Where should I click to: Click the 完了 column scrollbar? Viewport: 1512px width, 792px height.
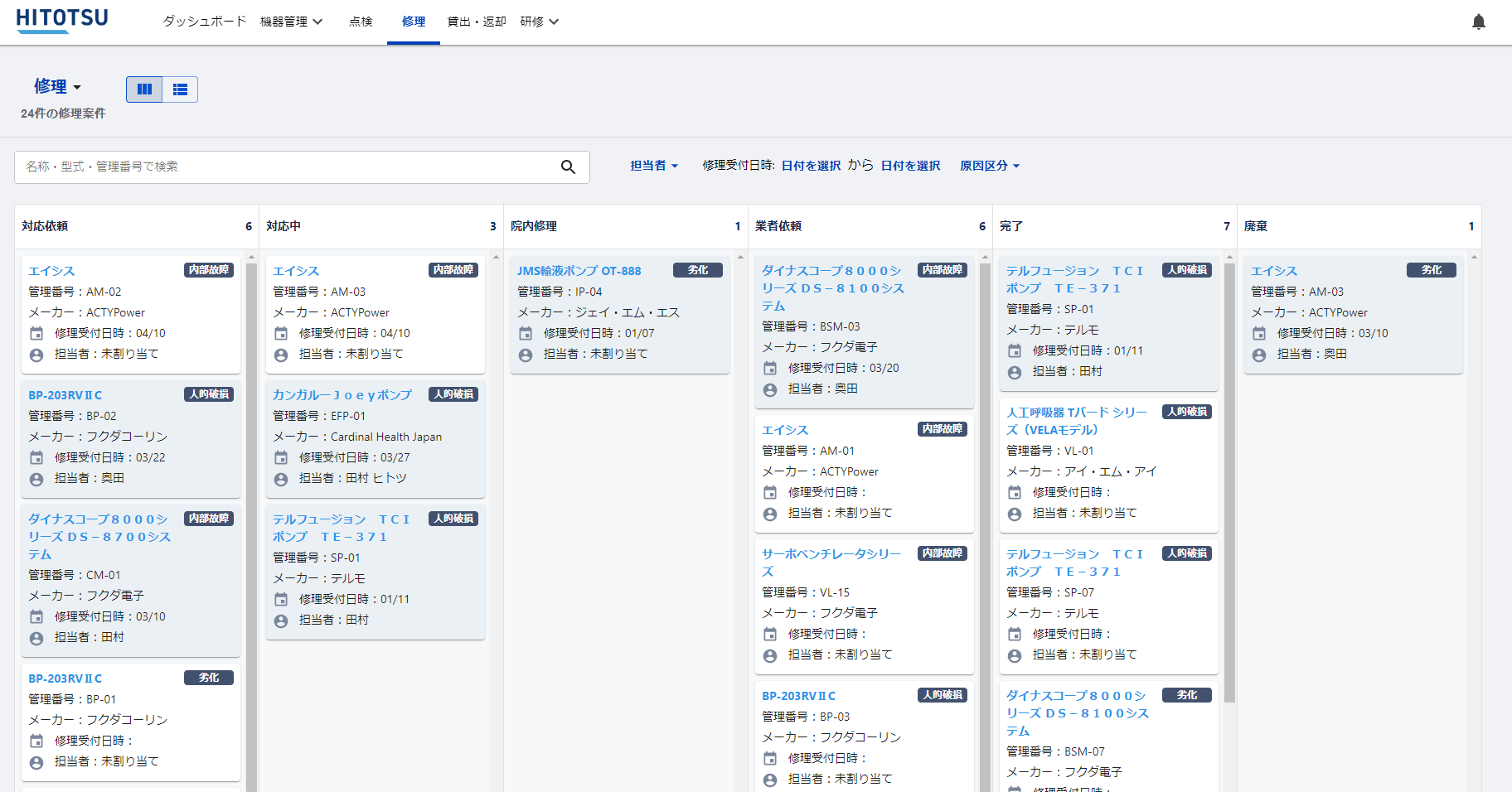[1229, 483]
